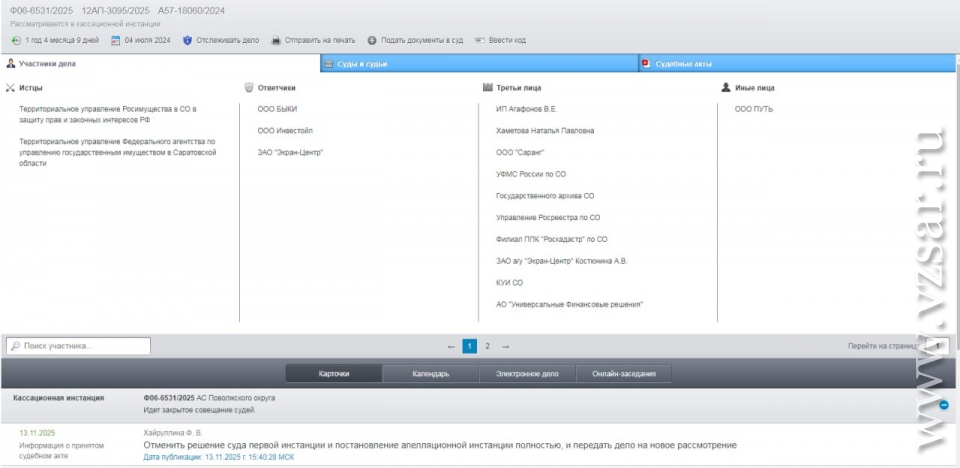This screenshot has height=468, width=960.
Task: Open the Участники дела tab
Action: click(46, 63)
